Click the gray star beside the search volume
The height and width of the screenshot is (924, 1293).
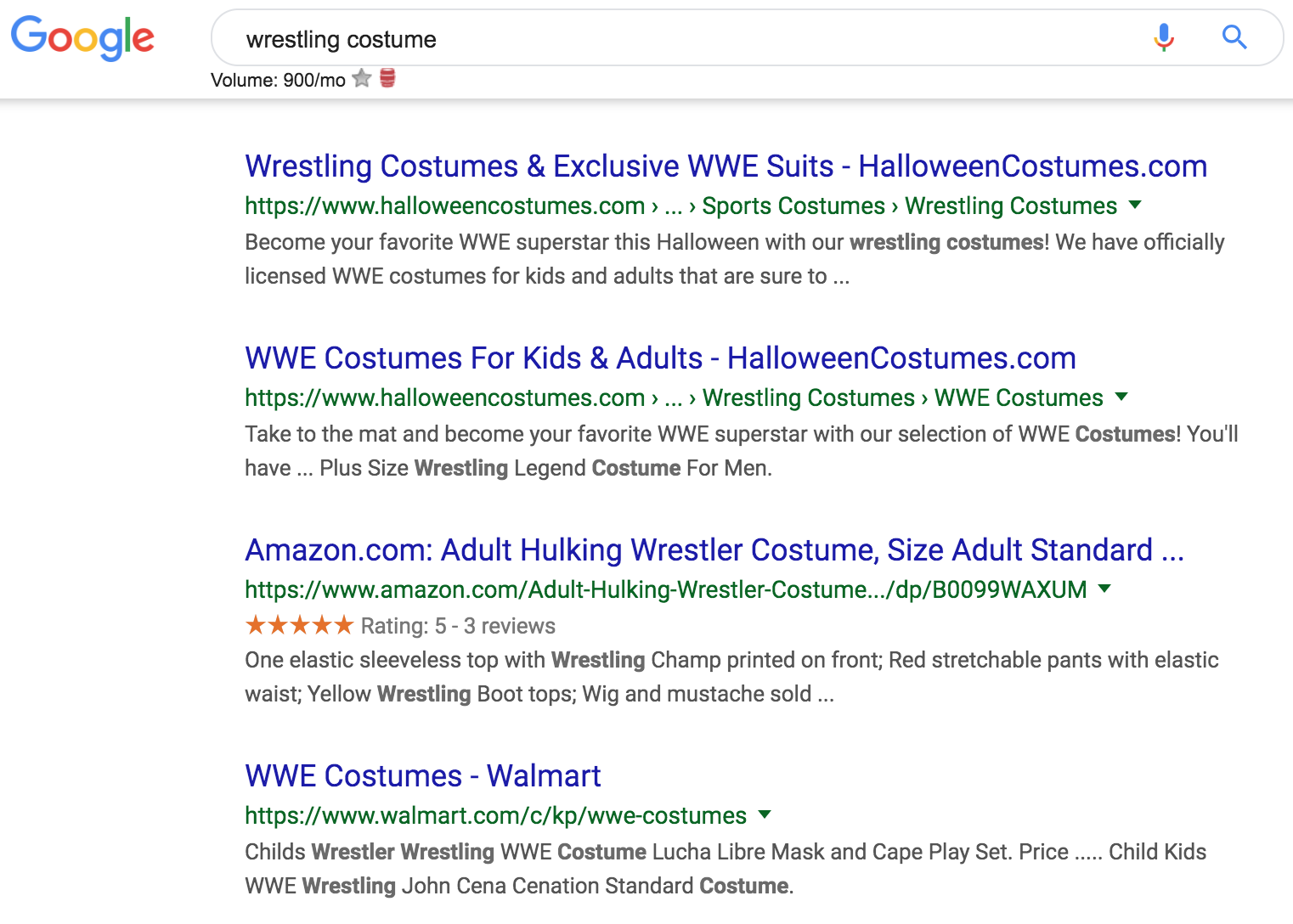point(362,79)
